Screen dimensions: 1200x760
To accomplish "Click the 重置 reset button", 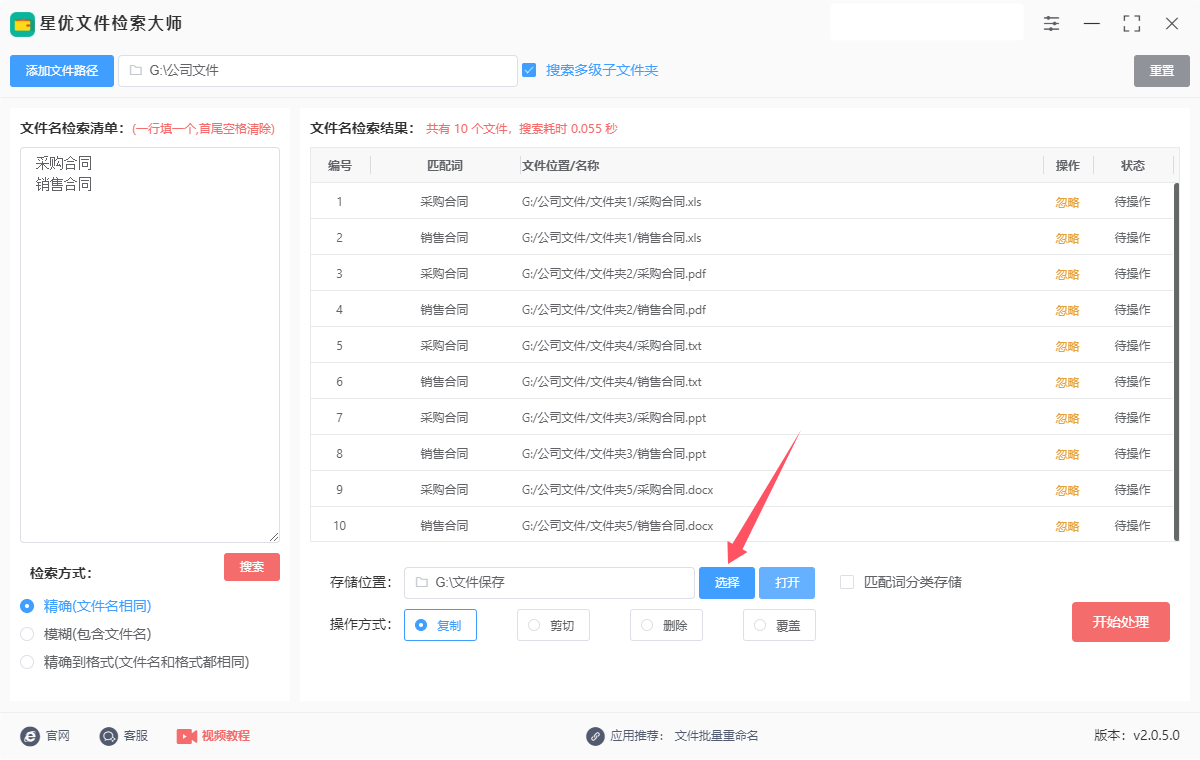I will (1162, 71).
